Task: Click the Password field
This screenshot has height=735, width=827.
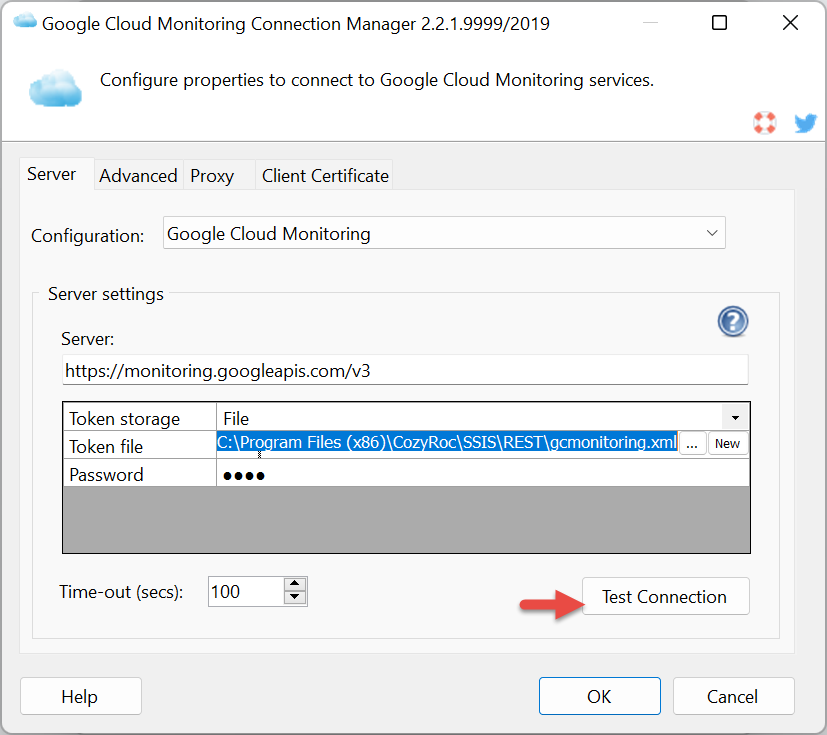Action: coord(483,473)
